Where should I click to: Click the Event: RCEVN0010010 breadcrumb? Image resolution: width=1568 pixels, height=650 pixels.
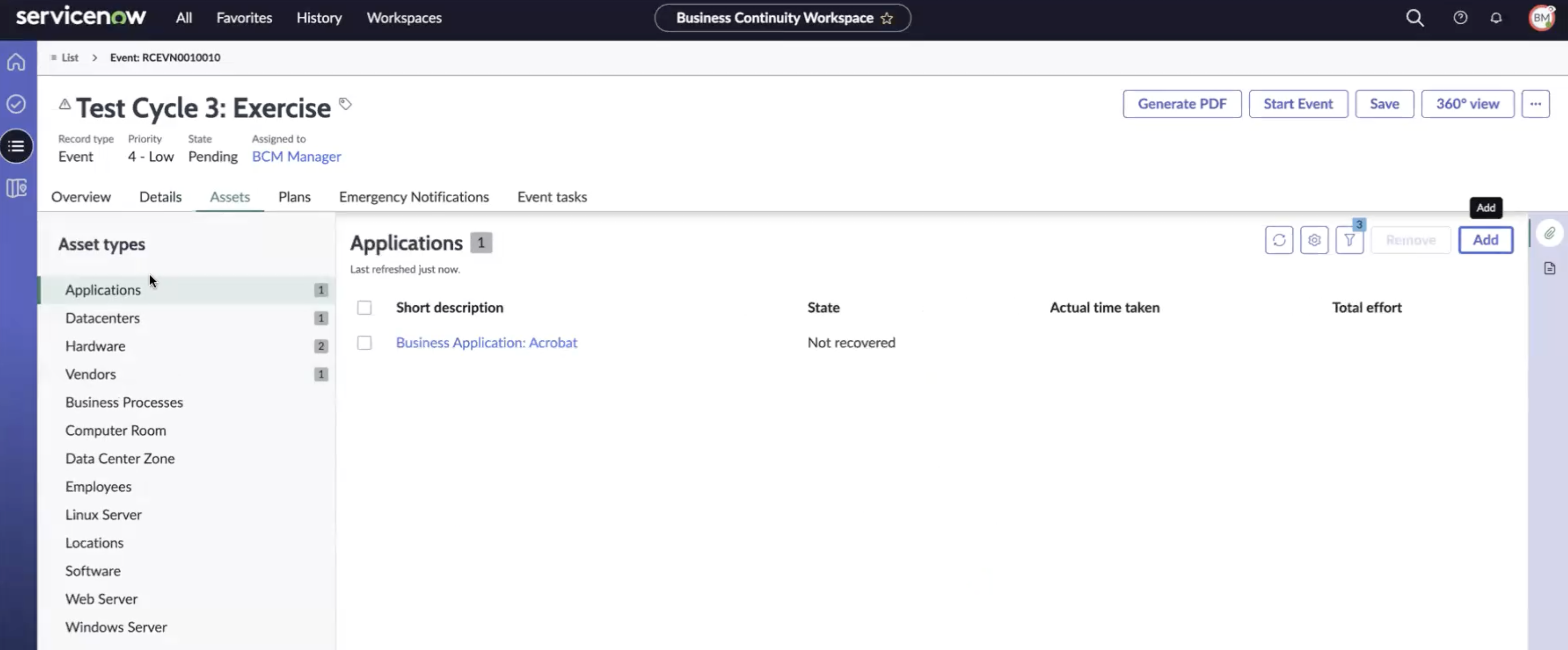coord(165,57)
